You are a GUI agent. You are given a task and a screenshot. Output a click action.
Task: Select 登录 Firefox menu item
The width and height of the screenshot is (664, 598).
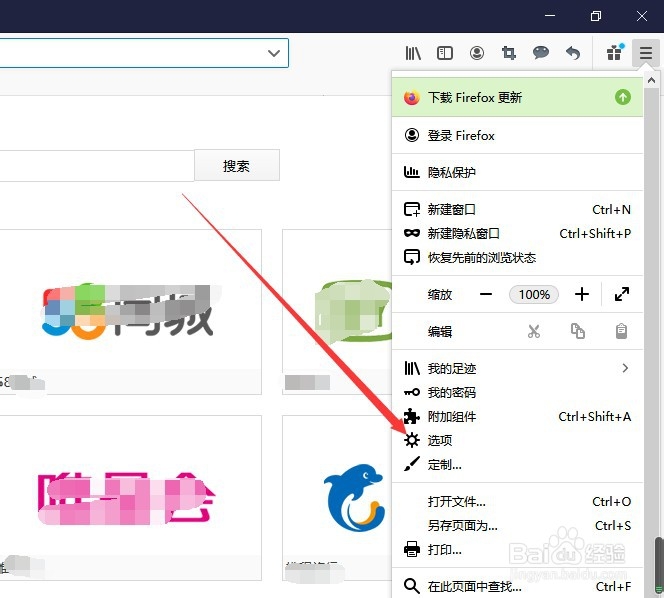517,136
